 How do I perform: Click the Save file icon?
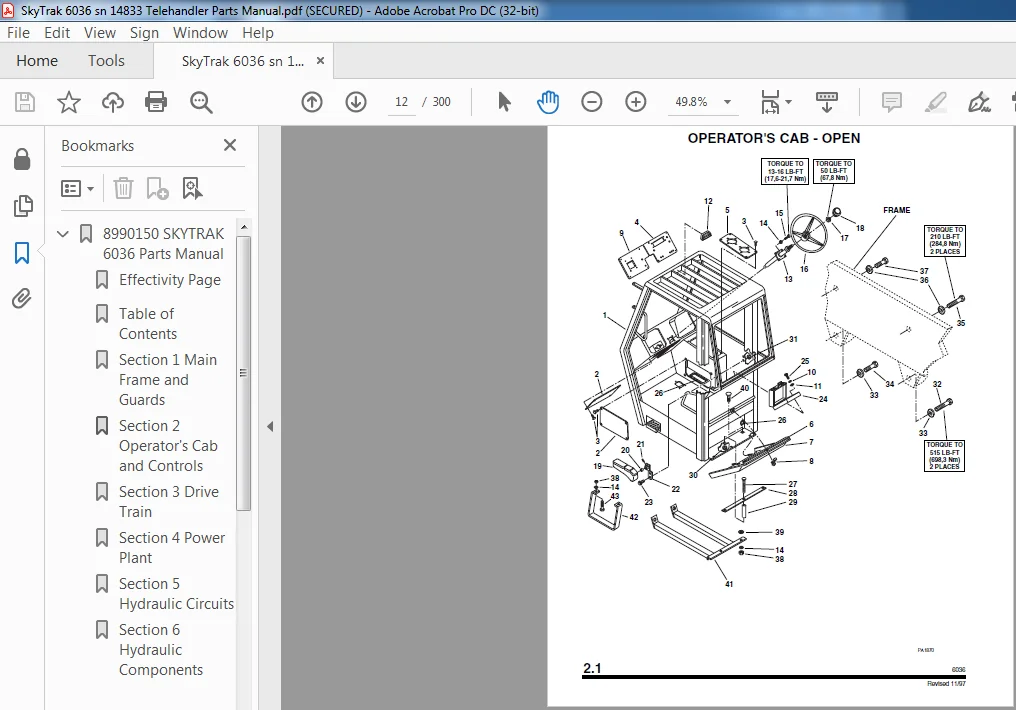point(25,102)
